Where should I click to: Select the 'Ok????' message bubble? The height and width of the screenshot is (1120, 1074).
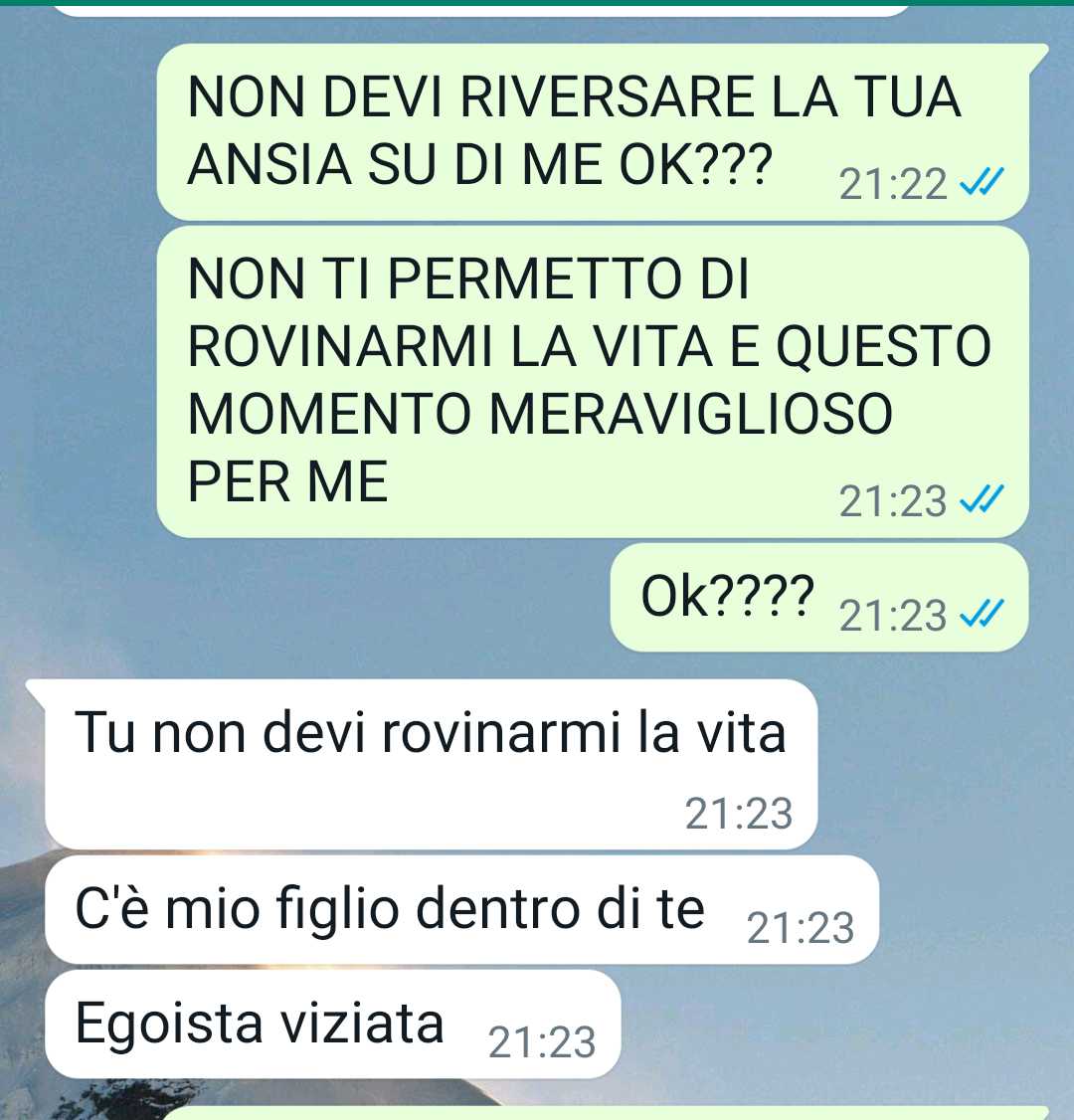point(819,597)
